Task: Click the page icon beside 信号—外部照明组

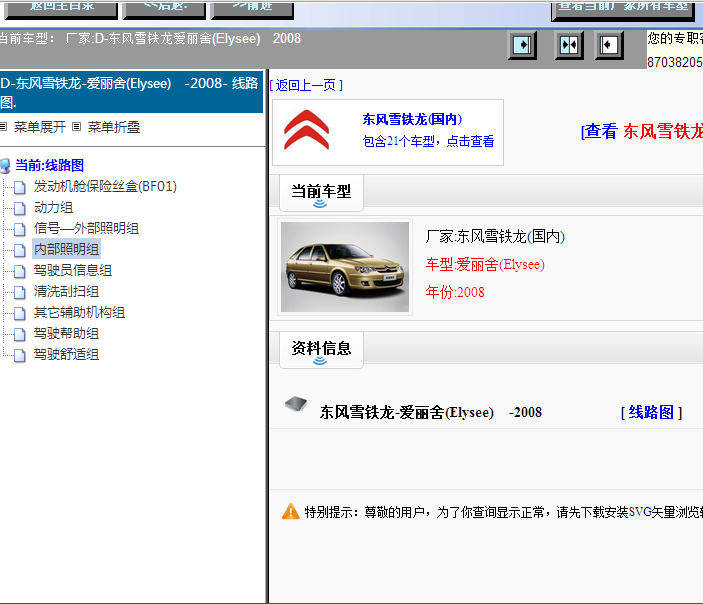Action: tap(20, 229)
